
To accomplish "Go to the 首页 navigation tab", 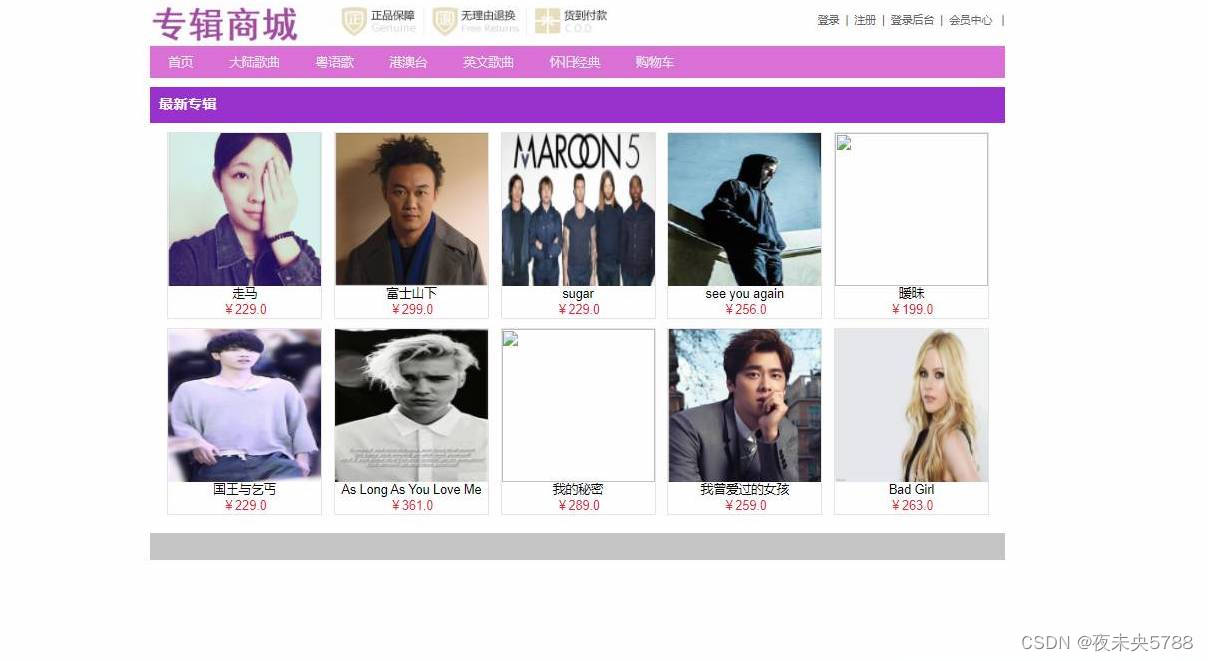I will (181, 62).
